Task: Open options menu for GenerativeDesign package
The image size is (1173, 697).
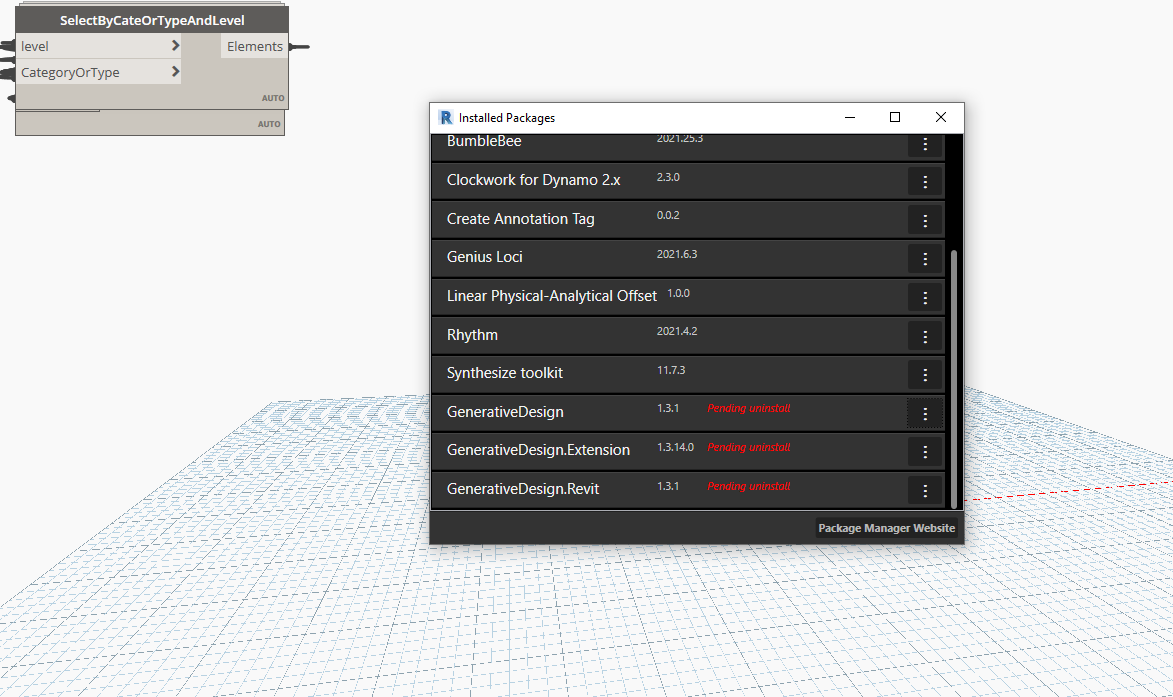Action: (x=925, y=414)
